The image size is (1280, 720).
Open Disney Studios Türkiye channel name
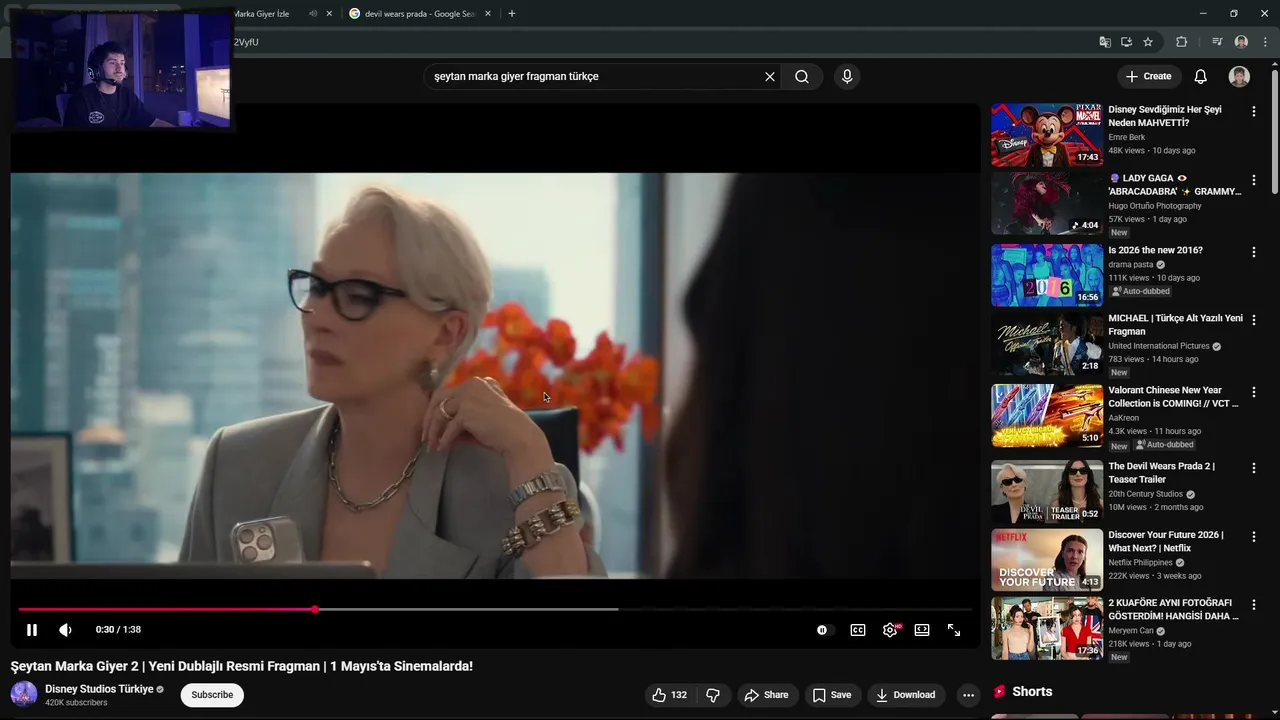pyautogui.click(x=99, y=689)
